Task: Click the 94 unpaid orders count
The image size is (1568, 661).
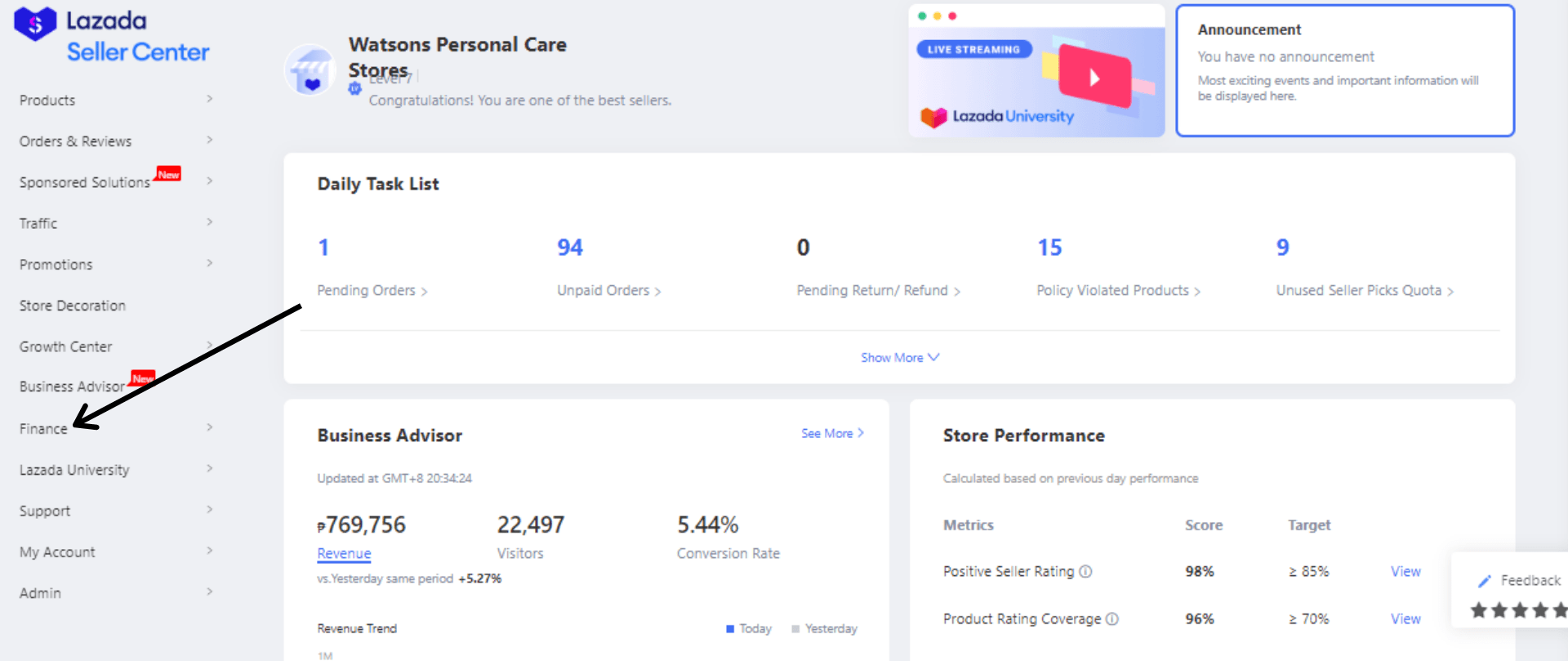Action: click(x=570, y=248)
